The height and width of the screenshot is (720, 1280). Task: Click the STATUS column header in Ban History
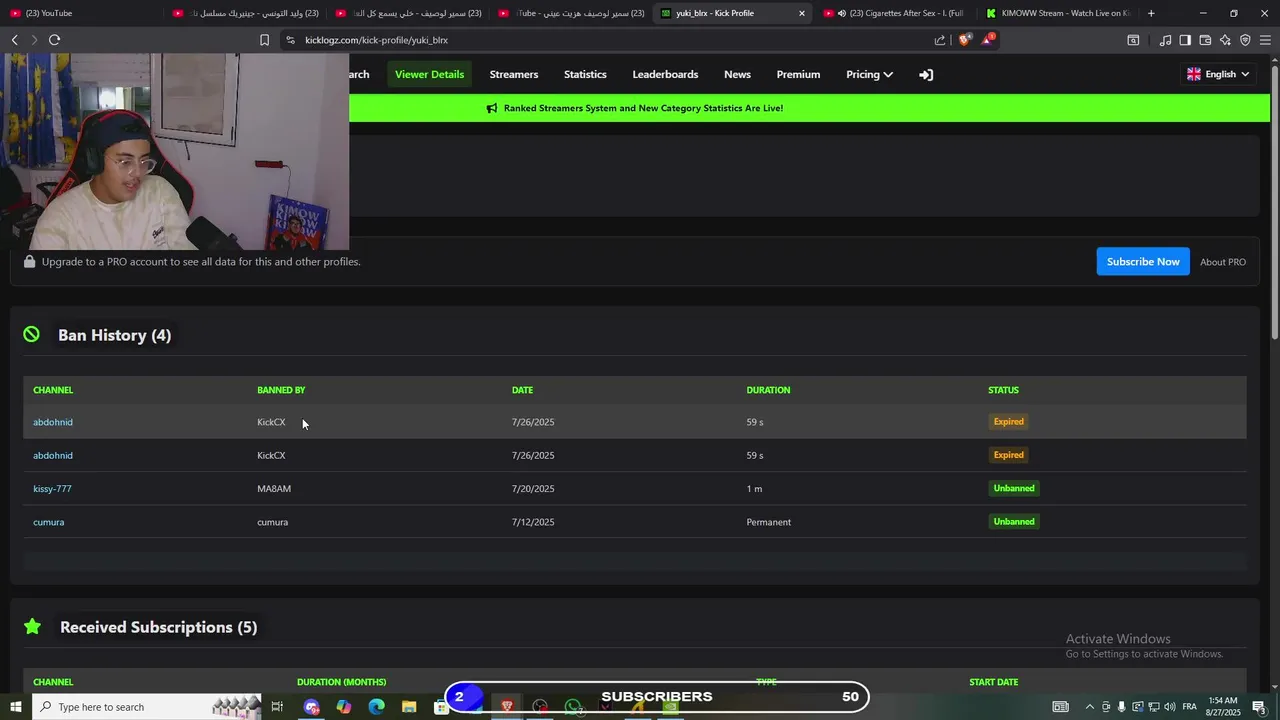tap(1003, 390)
